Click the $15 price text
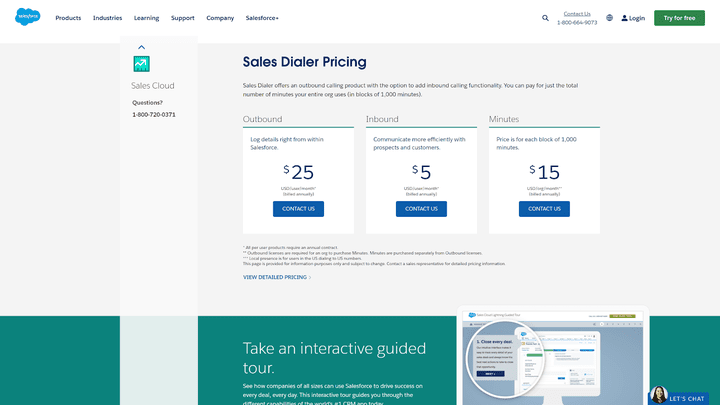This screenshot has width=720, height=405. pos(544,172)
